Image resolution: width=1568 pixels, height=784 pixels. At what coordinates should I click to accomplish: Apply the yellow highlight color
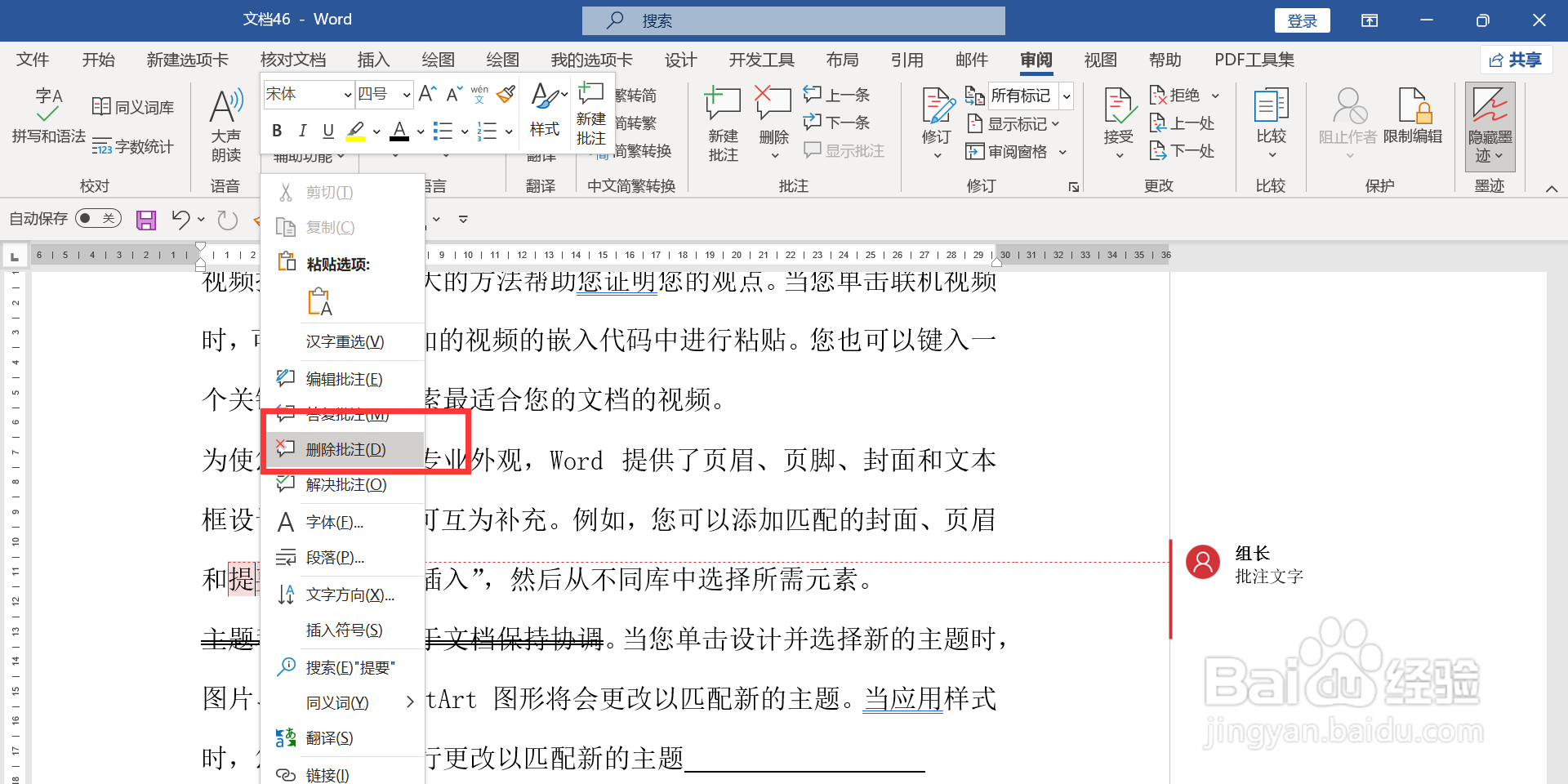click(x=356, y=131)
